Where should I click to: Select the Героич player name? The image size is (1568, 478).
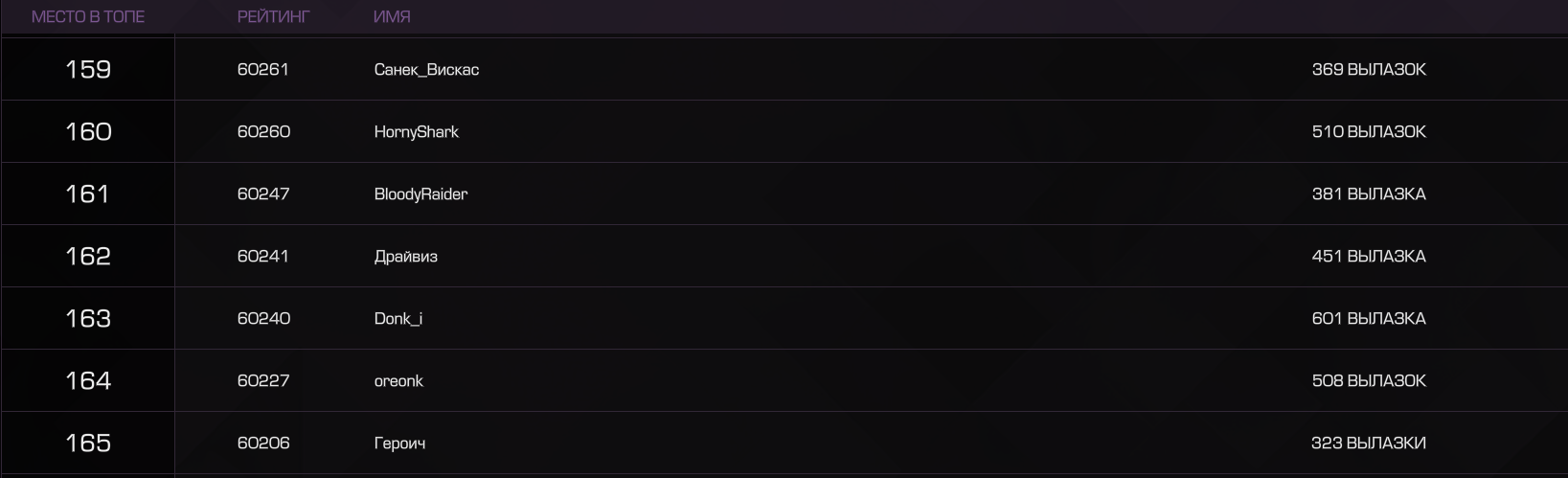tap(399, 444)
